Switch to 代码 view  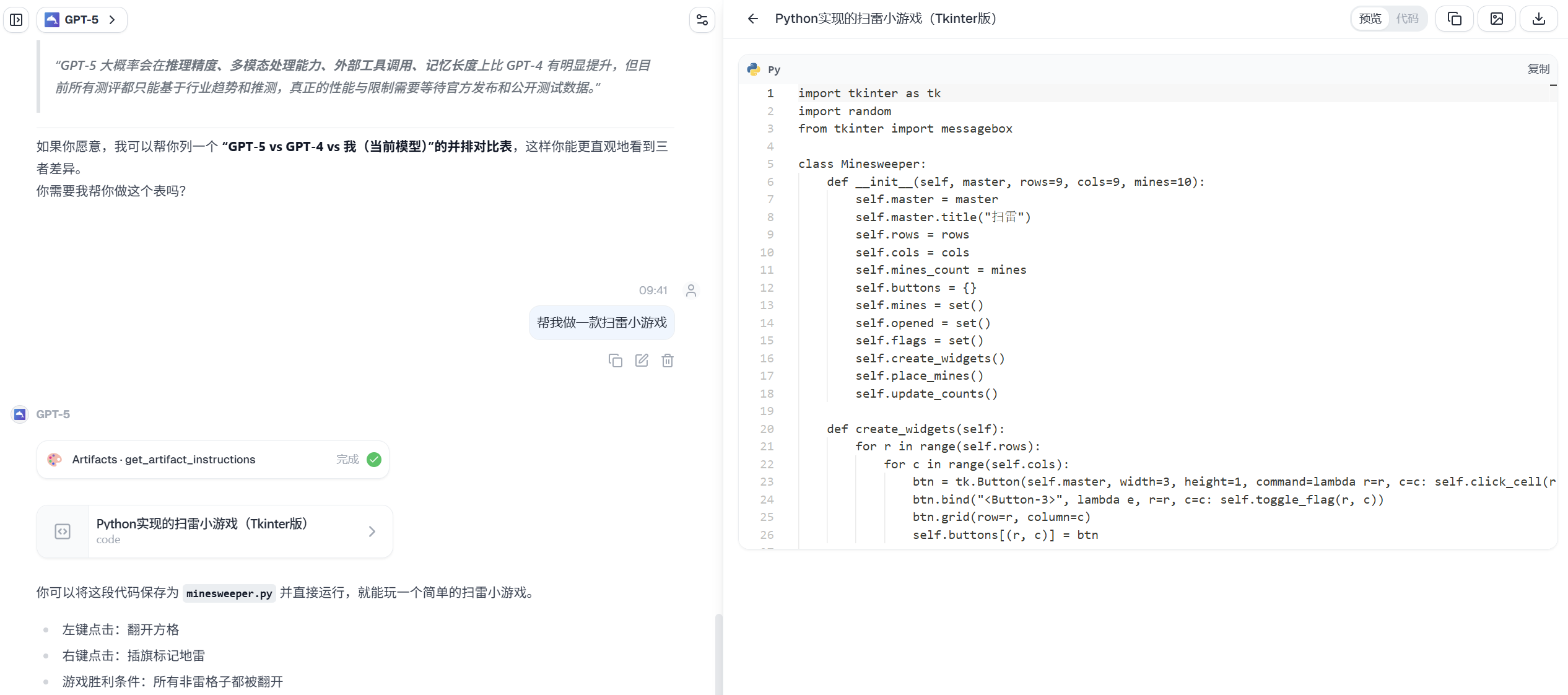[x=1408, y=19]
